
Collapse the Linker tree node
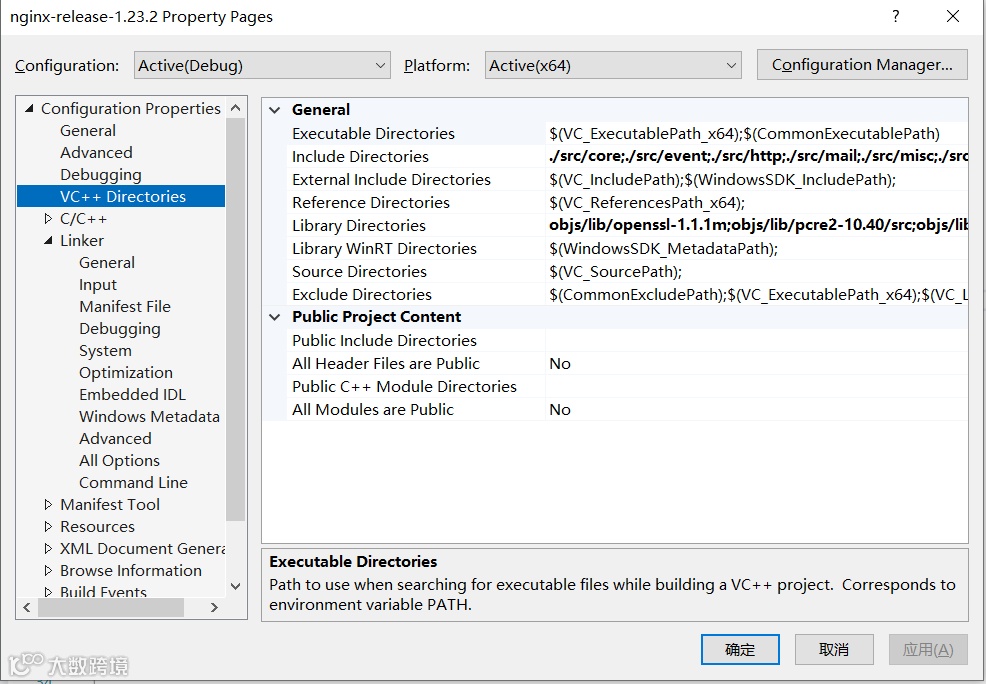click(48, 241)
